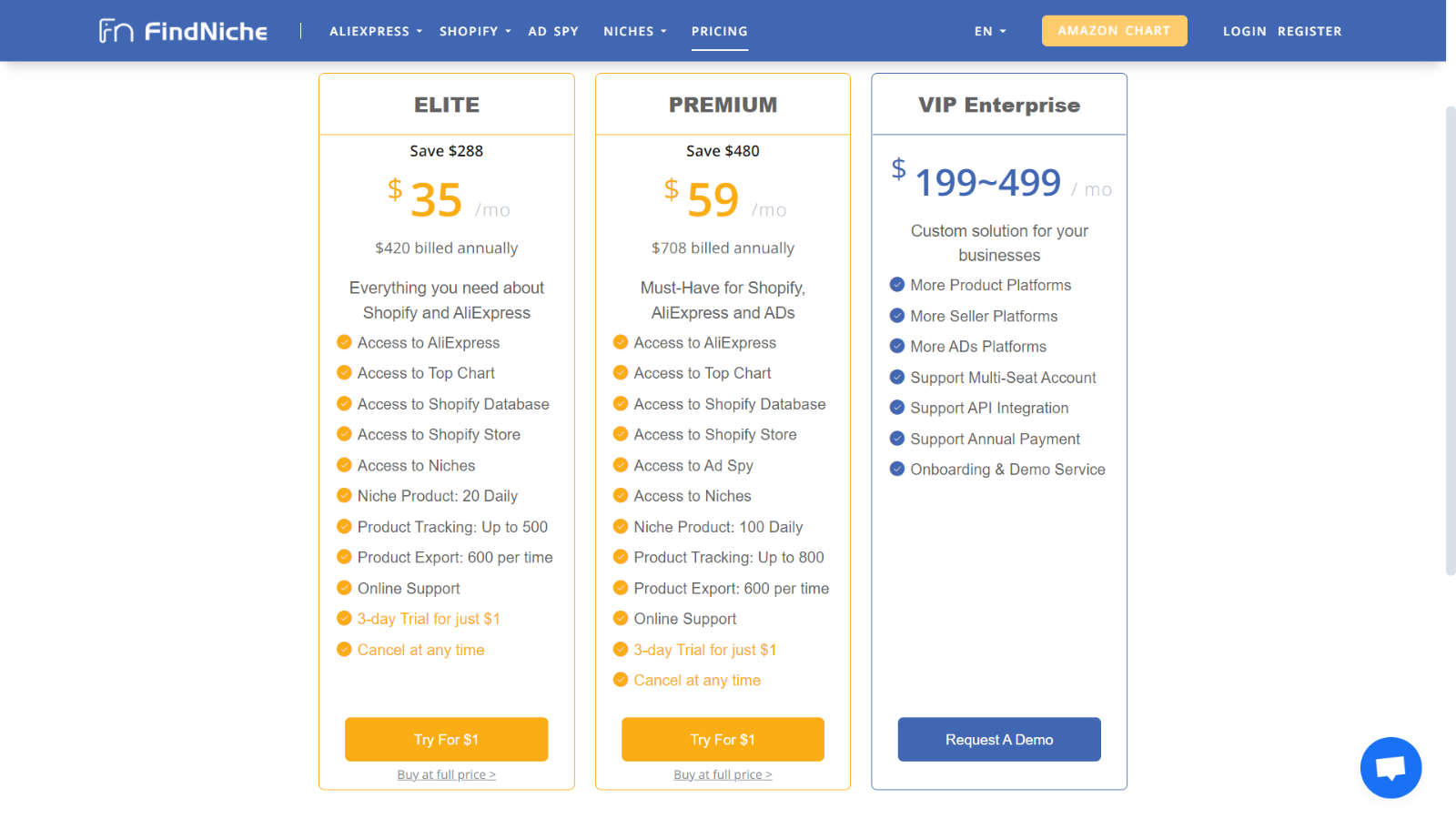
Task: Open the Ad Spy menu item
Action: pyautogui.click(x=553, y=31)
